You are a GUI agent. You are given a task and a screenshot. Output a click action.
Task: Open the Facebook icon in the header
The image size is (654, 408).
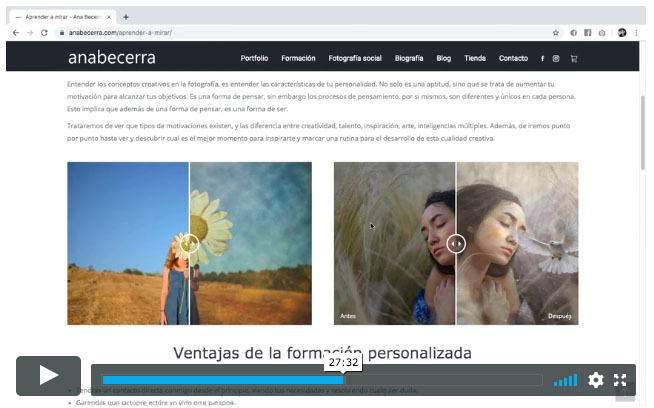pos(542,59)
